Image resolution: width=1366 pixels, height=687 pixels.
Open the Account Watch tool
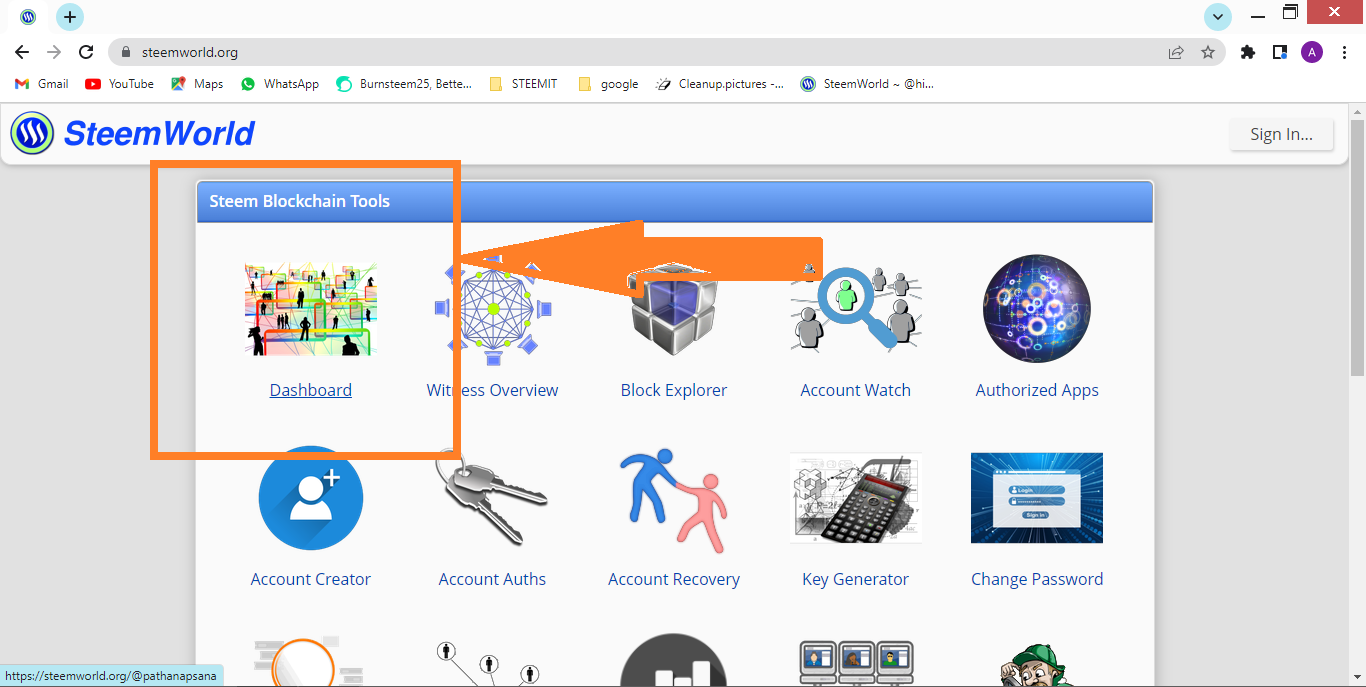[855, 389]
